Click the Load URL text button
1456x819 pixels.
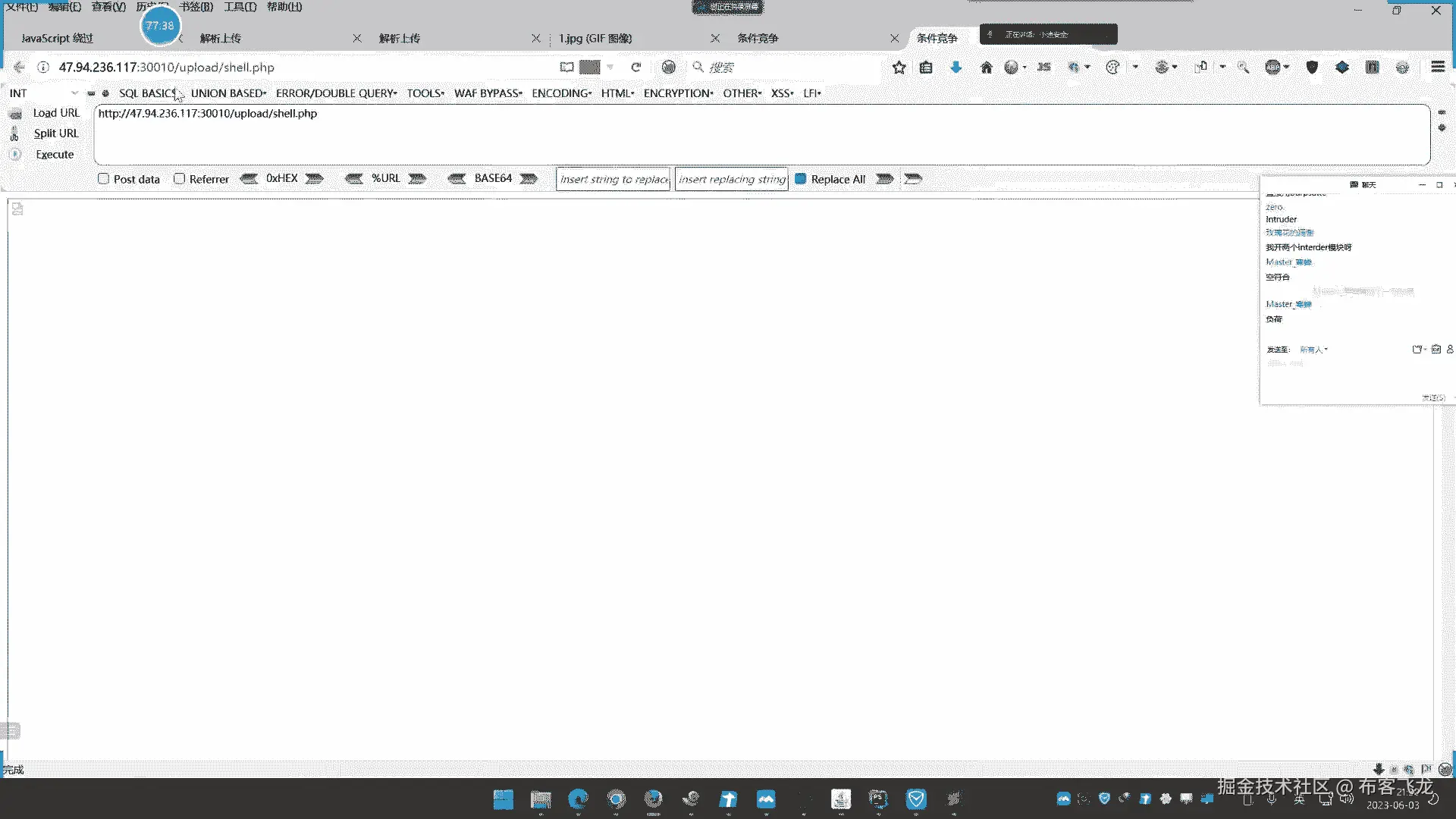tap(56, 113)
